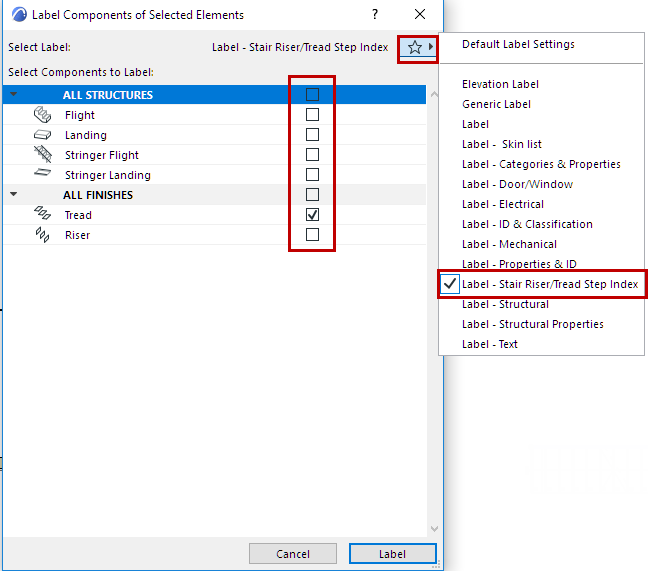The image size is (648, 571).
Task: Select Label - Stair Riser/Tread Step Index
Action: click(550, 284)
